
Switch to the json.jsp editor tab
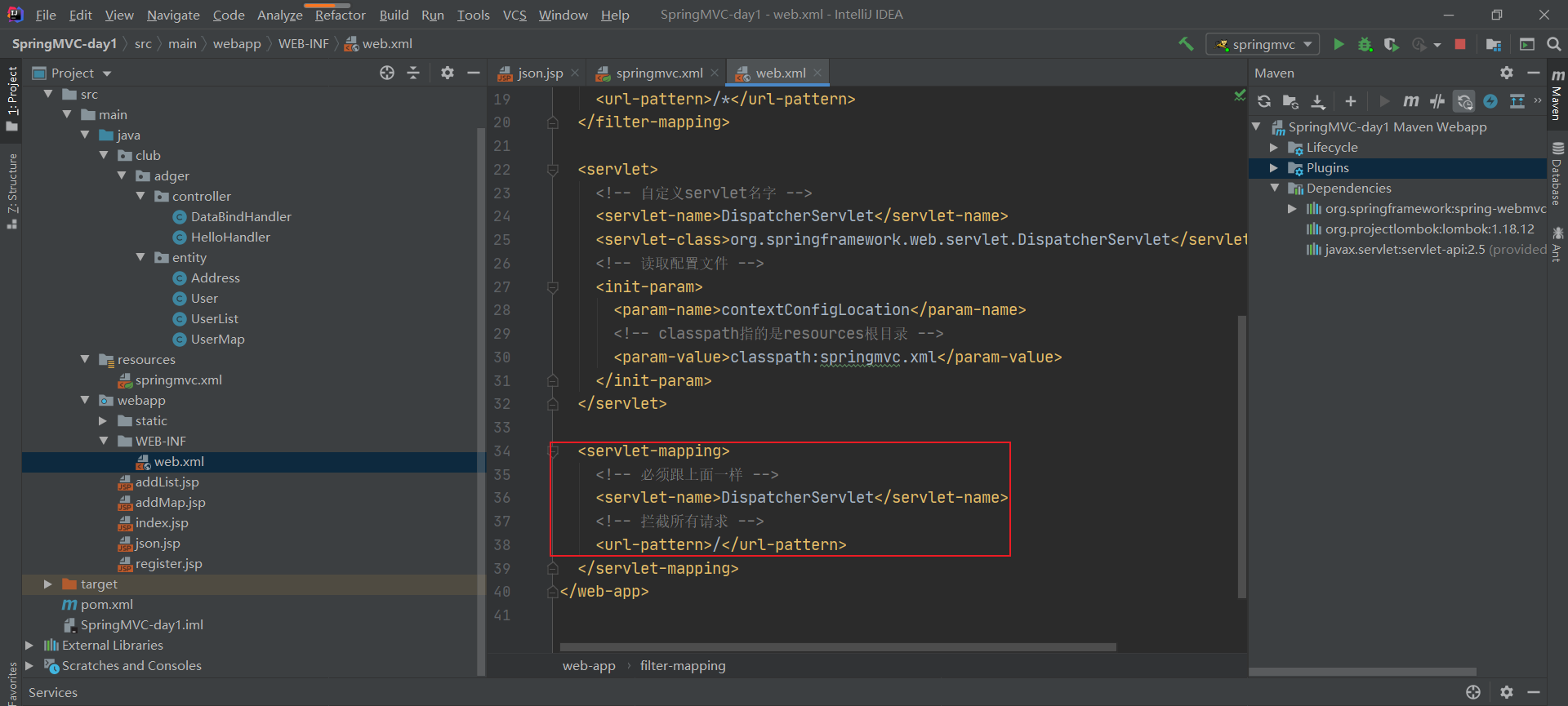pos(540,73)
